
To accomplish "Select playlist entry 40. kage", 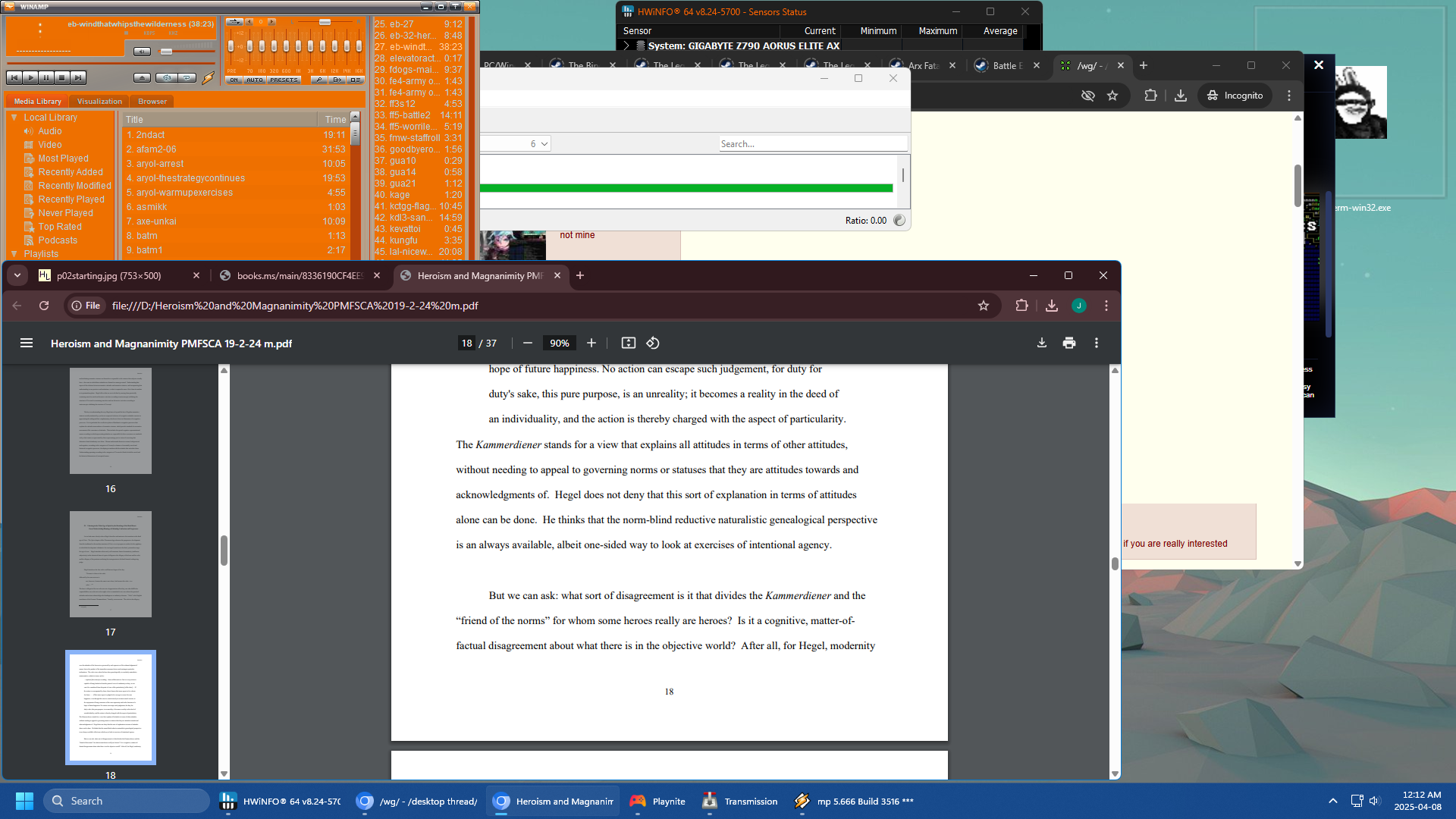I will [x=419, y=195].
